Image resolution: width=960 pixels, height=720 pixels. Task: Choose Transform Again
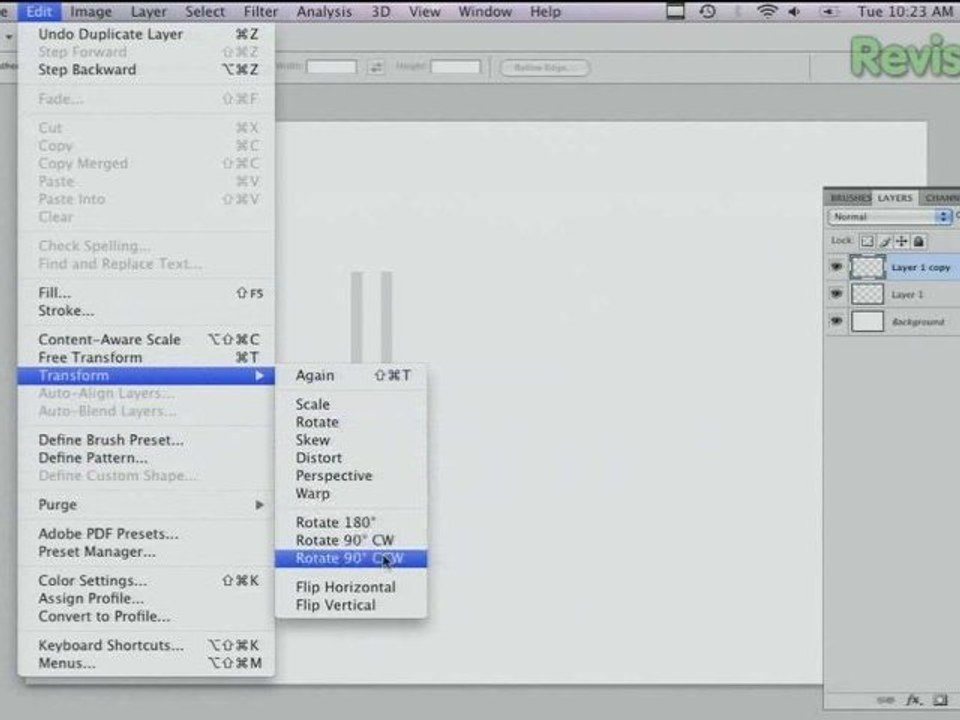tap(351, 375)
